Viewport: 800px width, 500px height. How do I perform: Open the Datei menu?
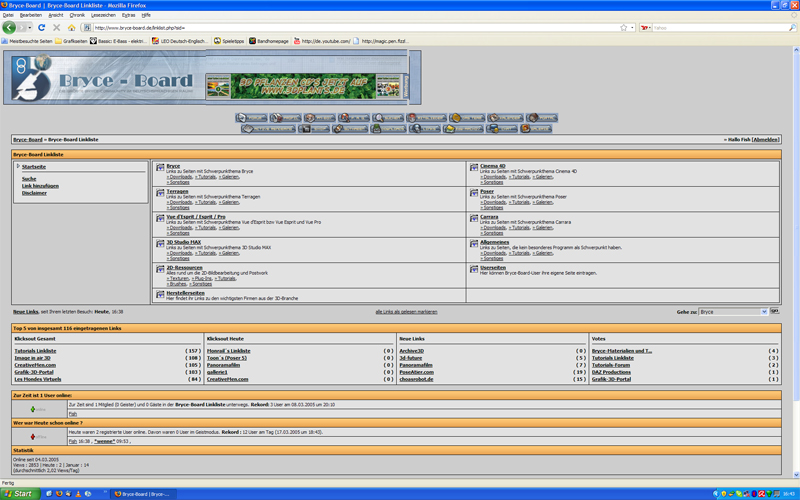tap(8, 15)
